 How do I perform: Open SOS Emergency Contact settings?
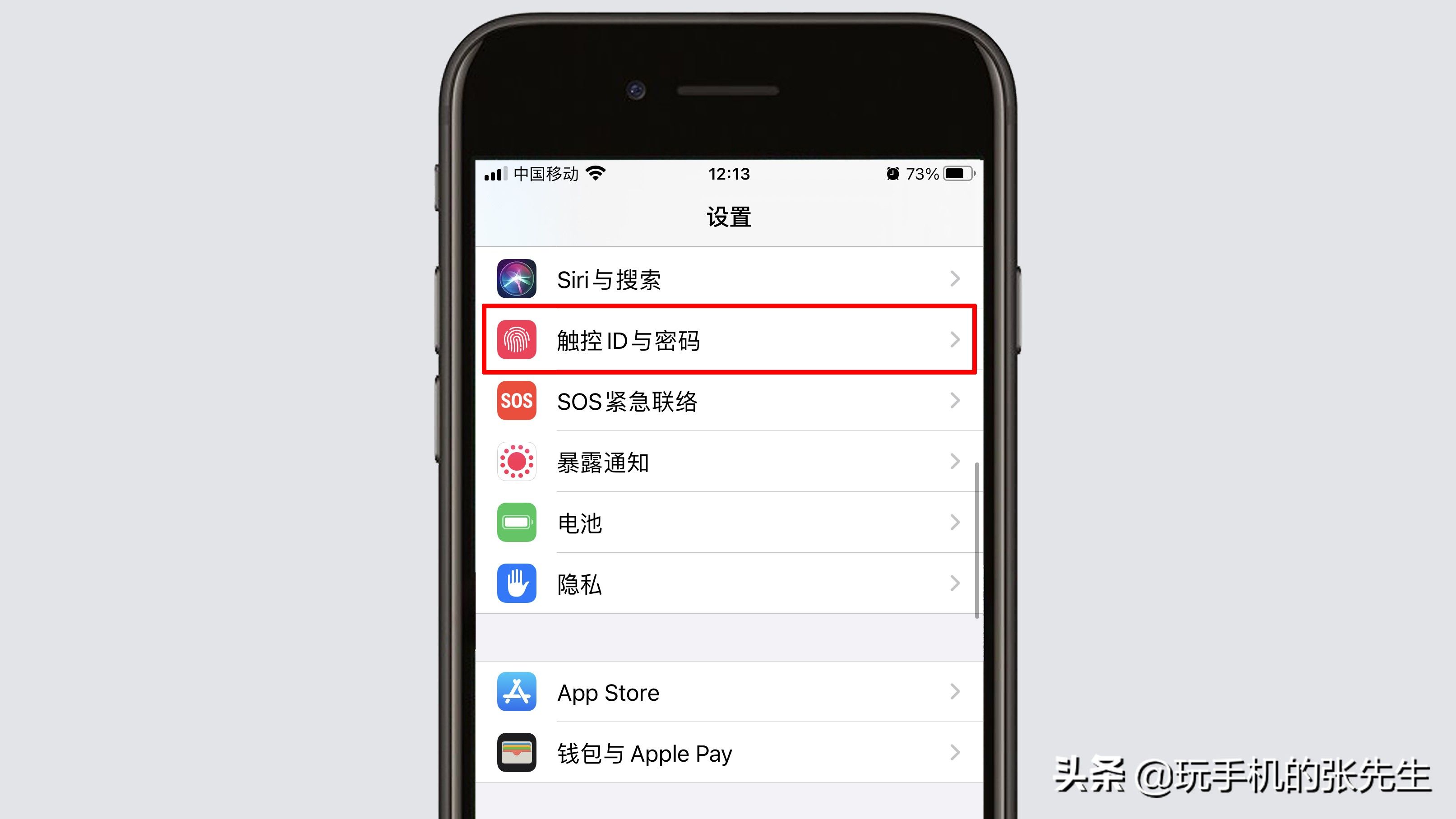[x=728, y=401]
